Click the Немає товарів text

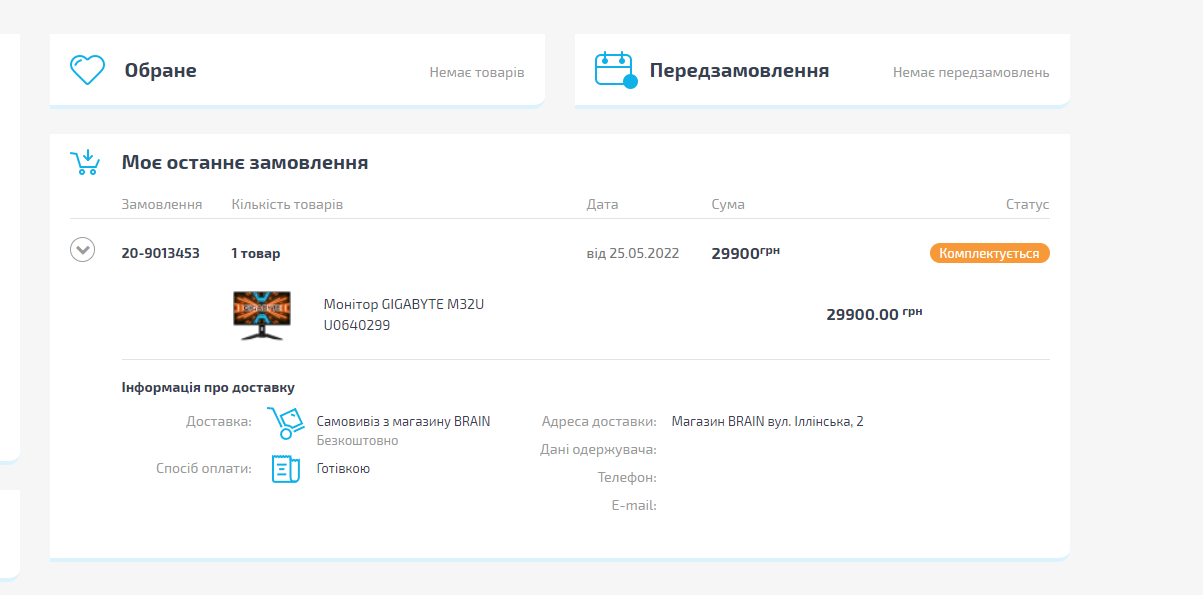tap(476, 73)
